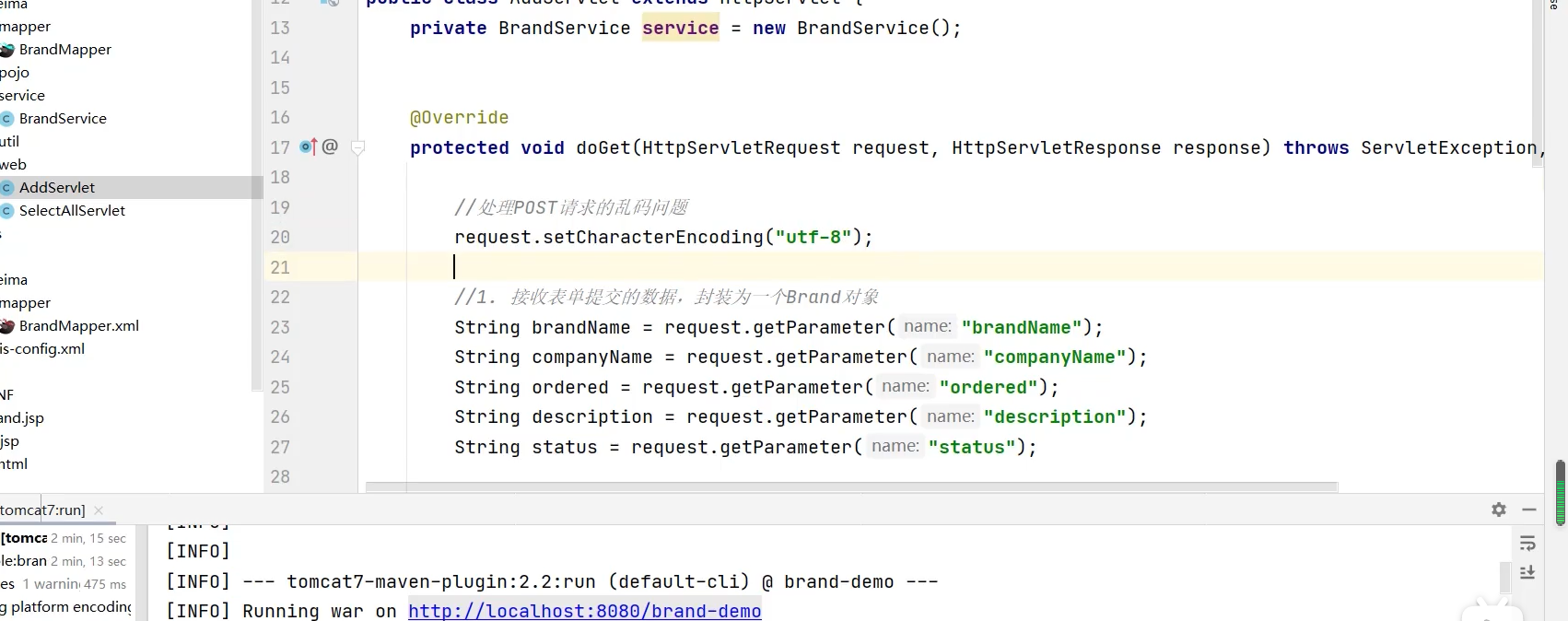Click the @ annotation gutter icon on line 17
The width and height of the screenshot is (1568, 621).
330,146
